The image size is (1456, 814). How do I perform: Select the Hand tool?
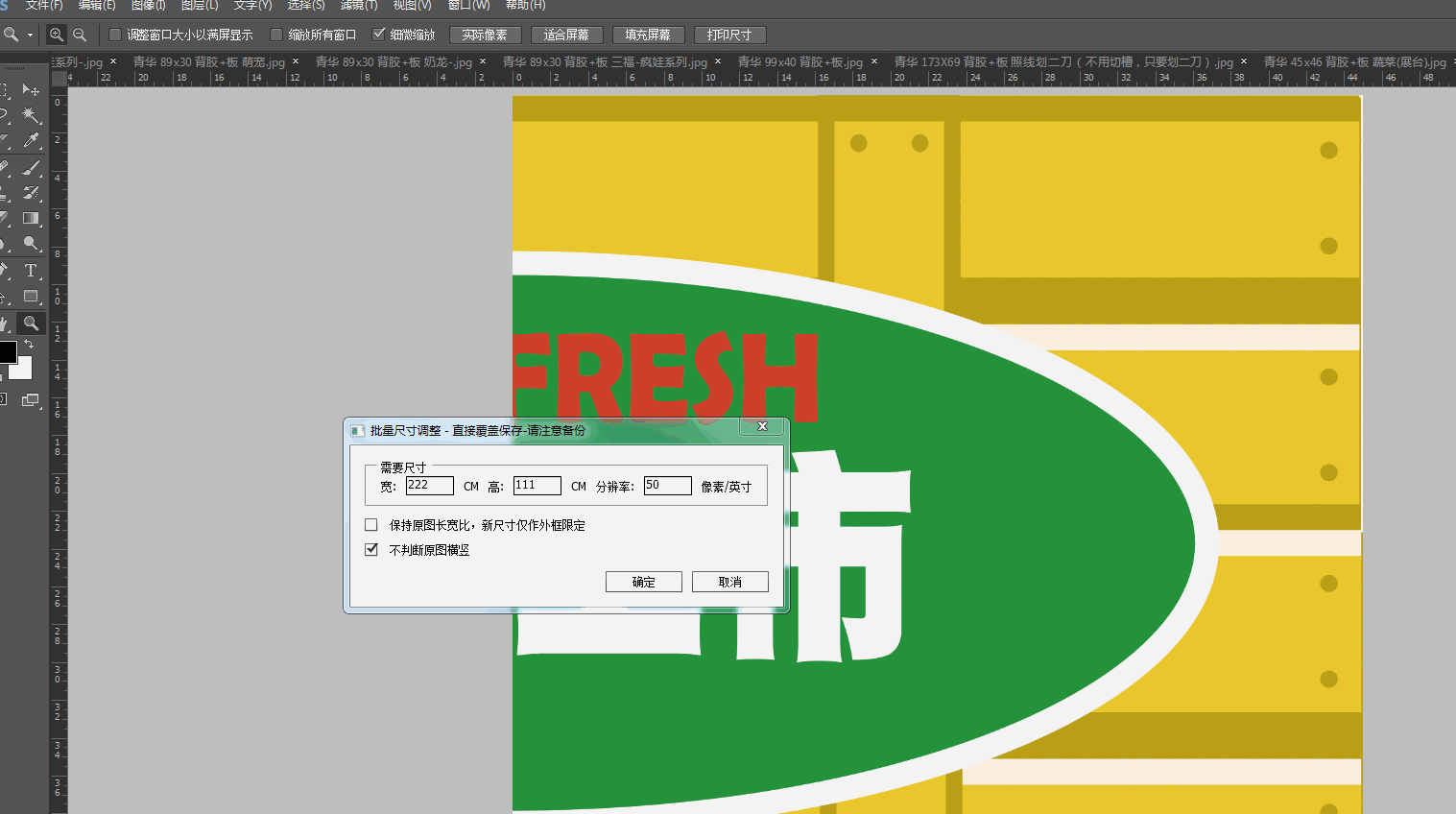[x=6, y=323]
